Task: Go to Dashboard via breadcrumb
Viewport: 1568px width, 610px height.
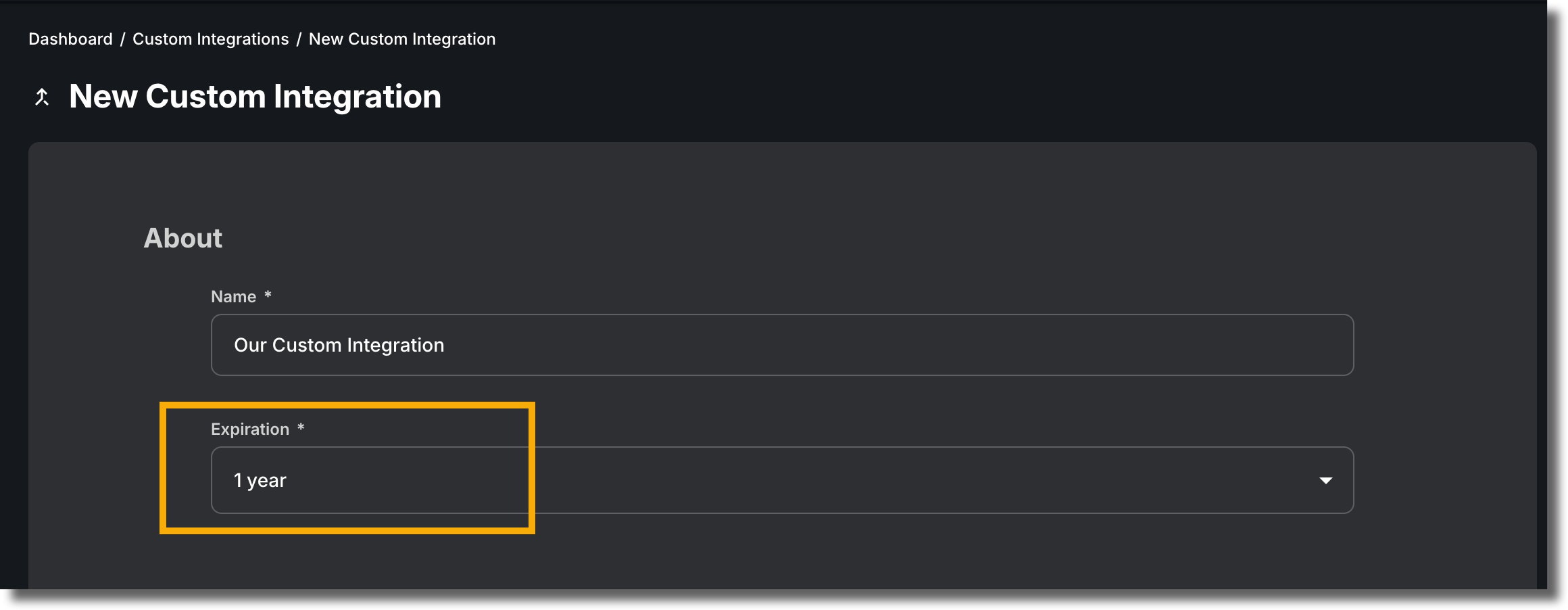Action: tap(70, 39)
